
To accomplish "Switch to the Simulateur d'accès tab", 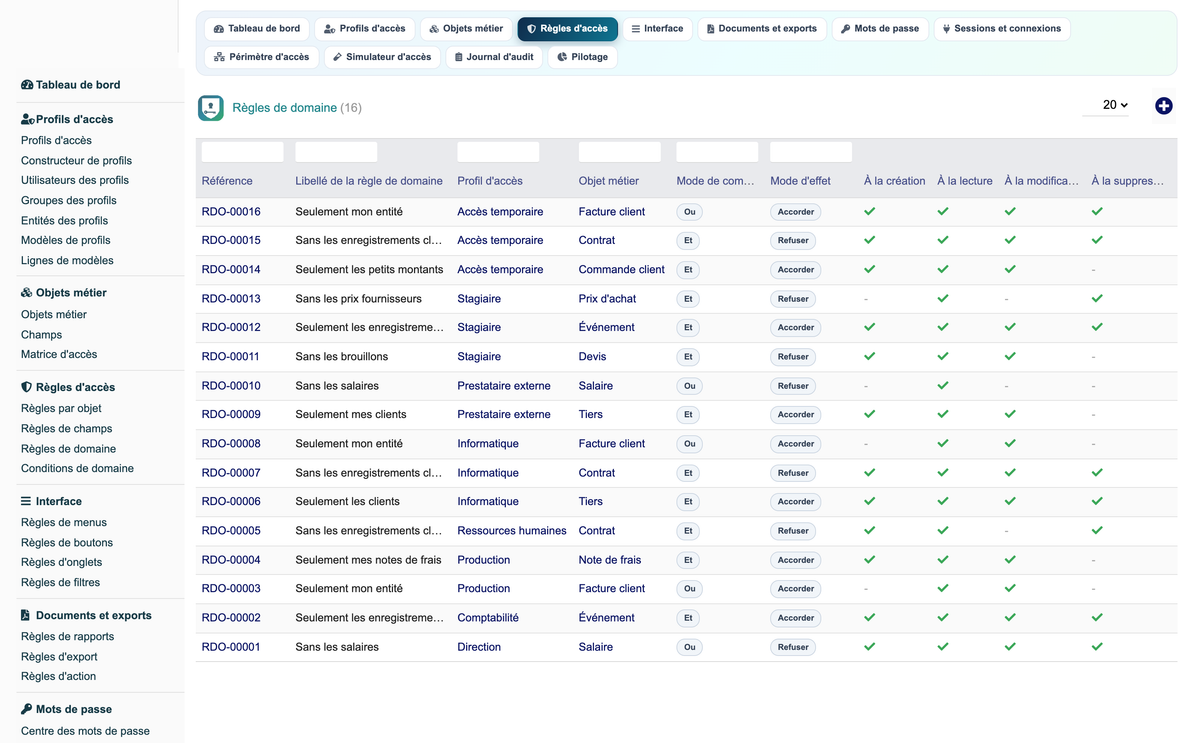I will pyautogui.click(x=382, y=57).
